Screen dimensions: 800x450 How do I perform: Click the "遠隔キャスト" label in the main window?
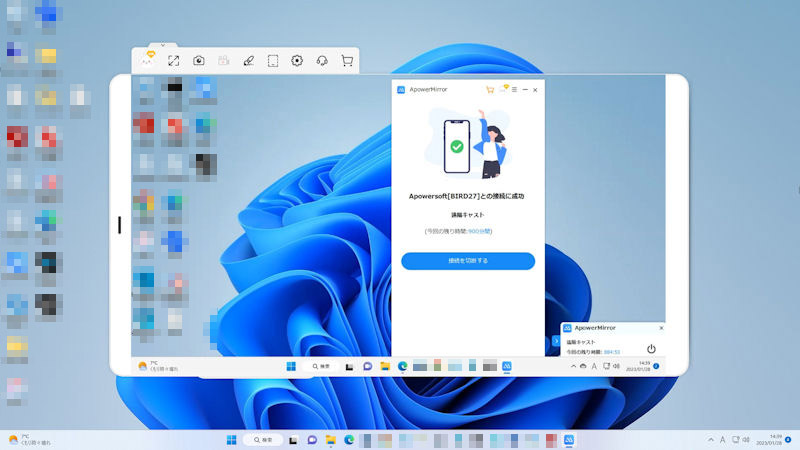[x=467, y=215]
